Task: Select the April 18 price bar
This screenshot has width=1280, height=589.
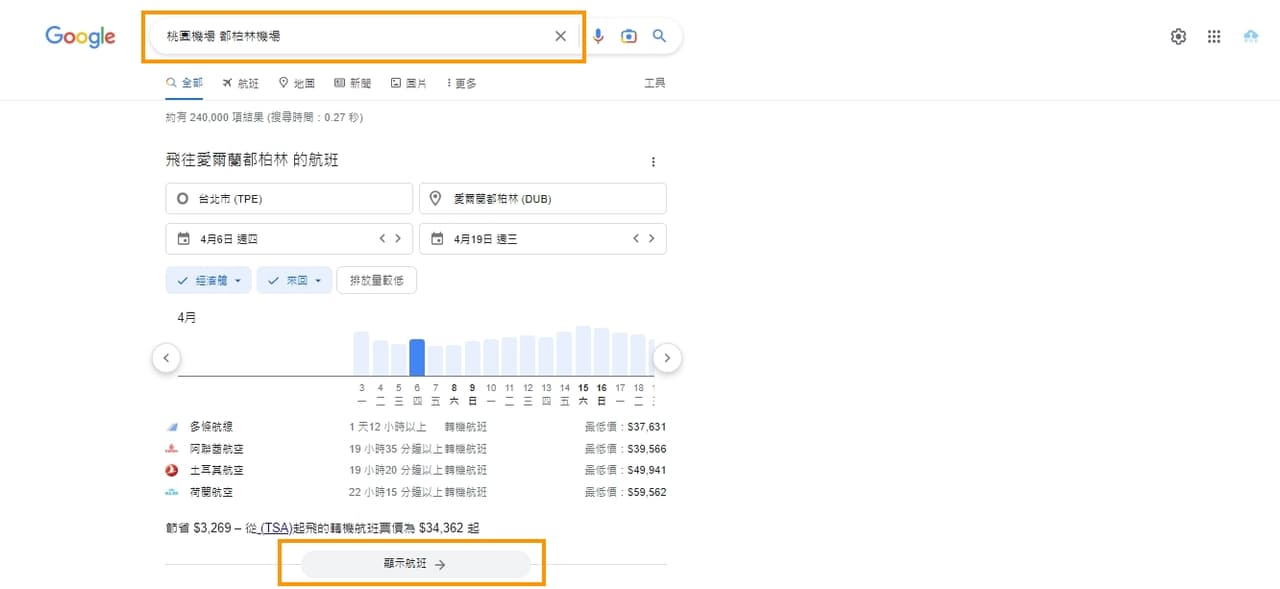Action: point(638,354)
